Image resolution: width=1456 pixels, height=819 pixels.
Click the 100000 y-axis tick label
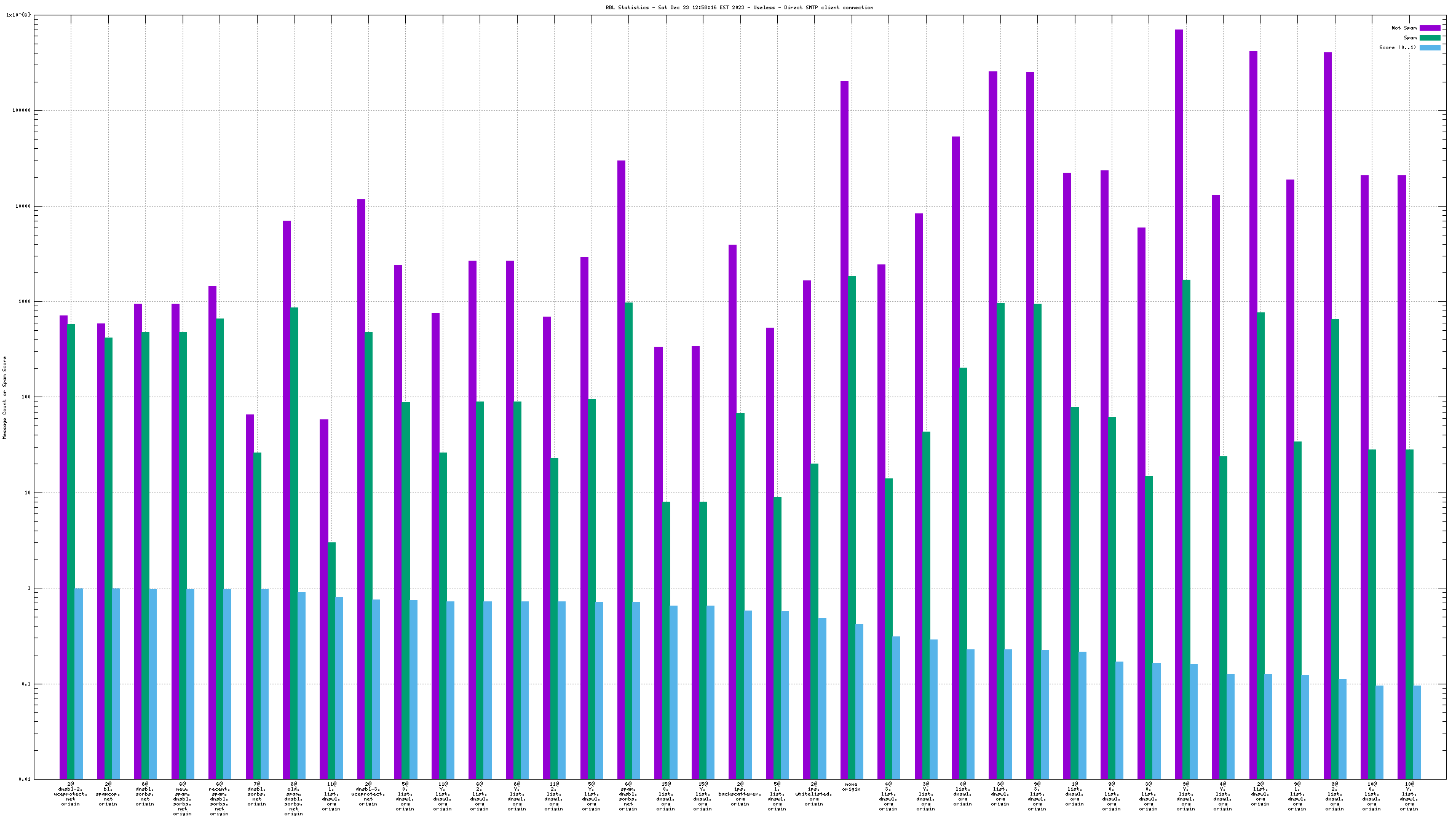pos(22,111)
